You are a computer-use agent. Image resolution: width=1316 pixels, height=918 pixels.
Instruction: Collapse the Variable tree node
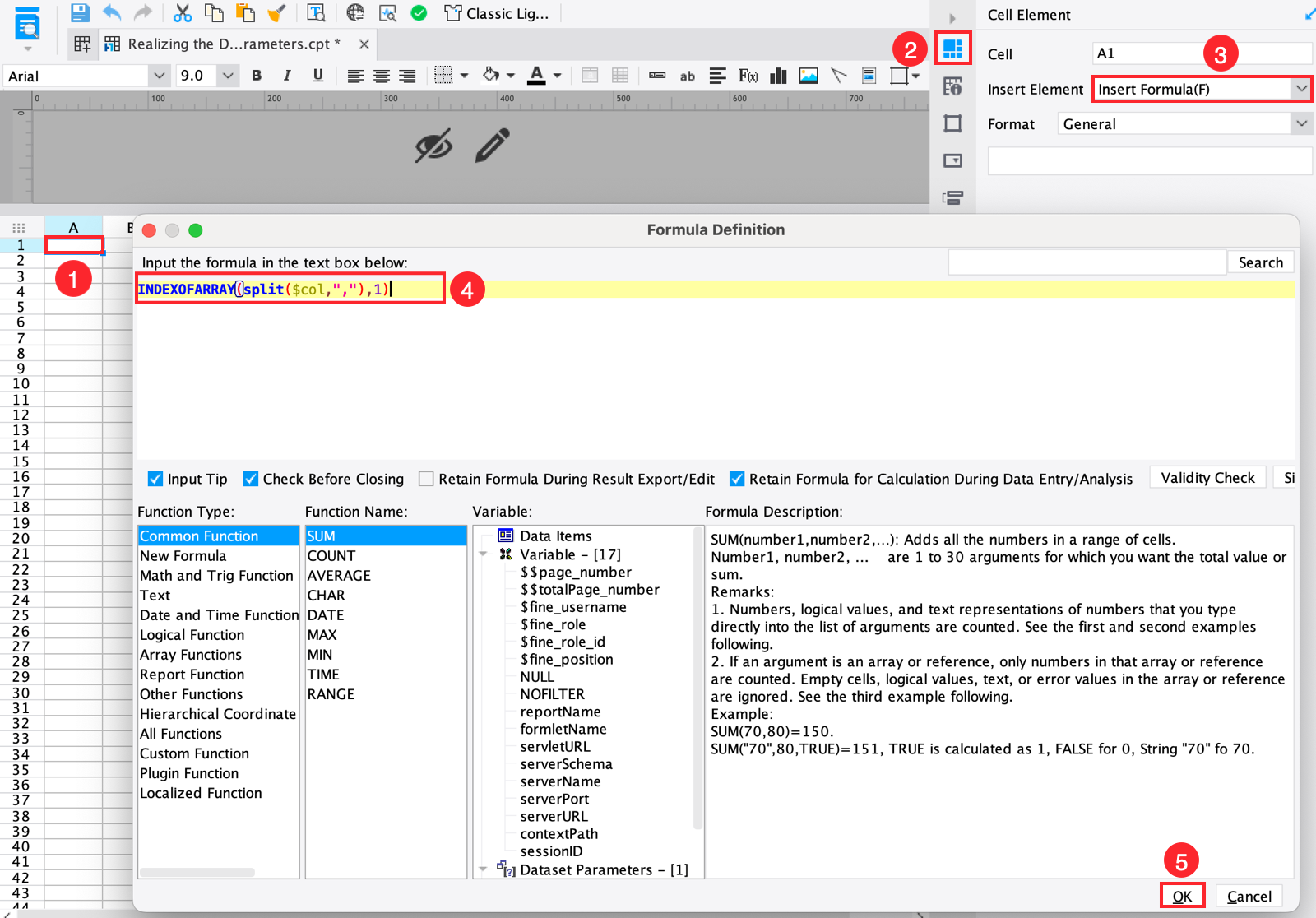coord(484,554)
